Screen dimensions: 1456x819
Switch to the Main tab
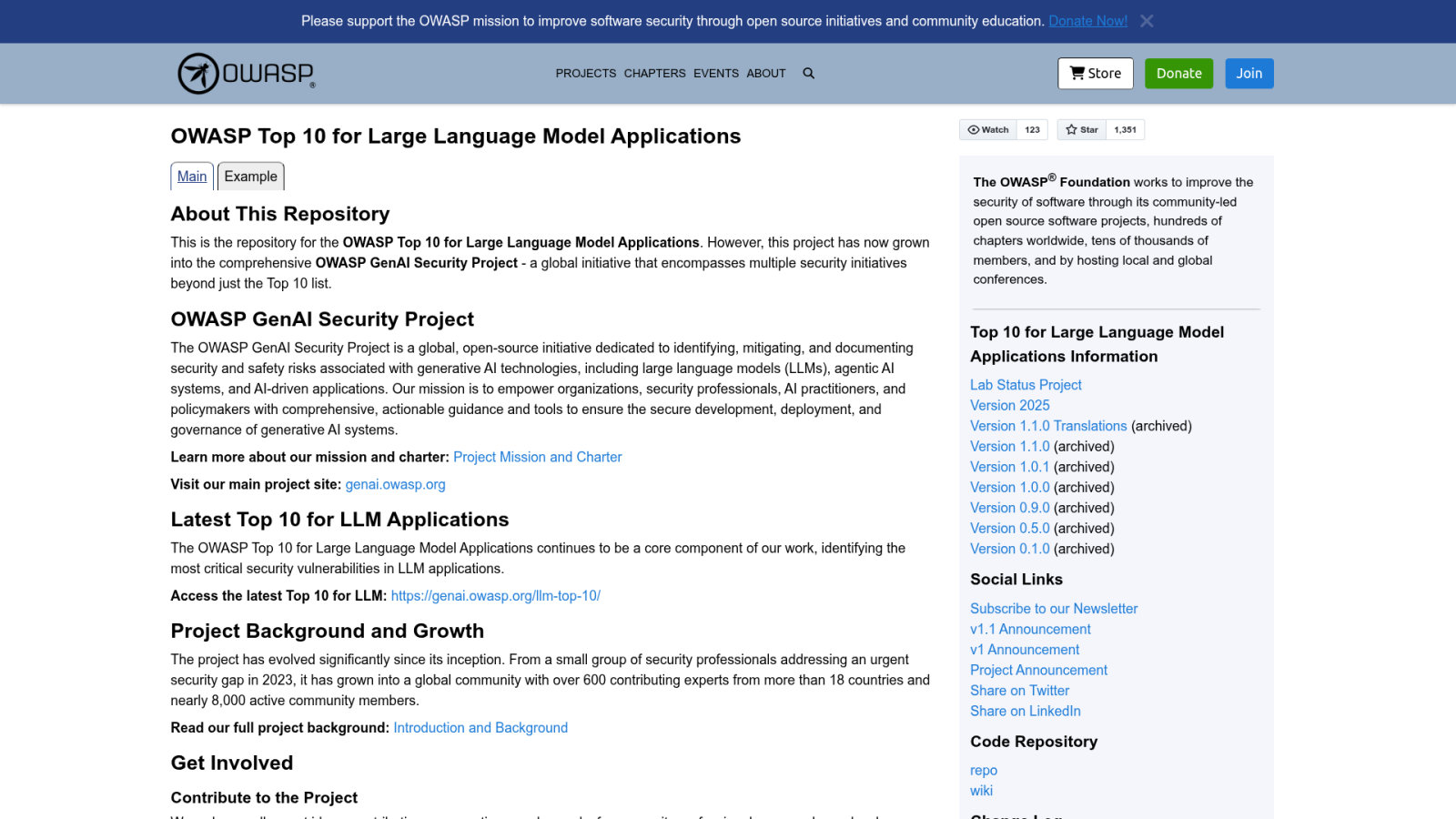click(192, 177)
